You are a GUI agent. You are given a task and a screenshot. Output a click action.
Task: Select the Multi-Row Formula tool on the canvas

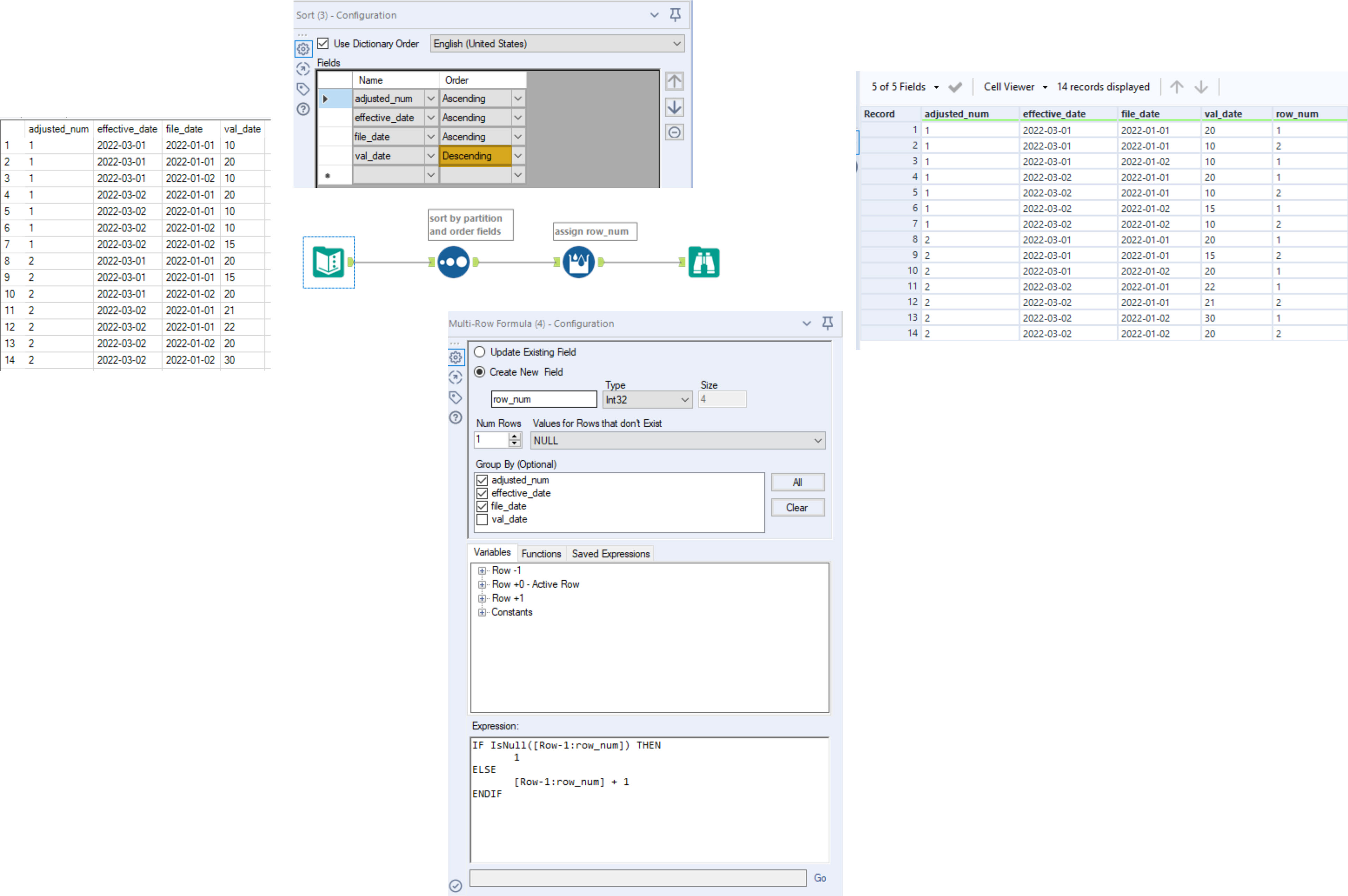click(578, 262)
